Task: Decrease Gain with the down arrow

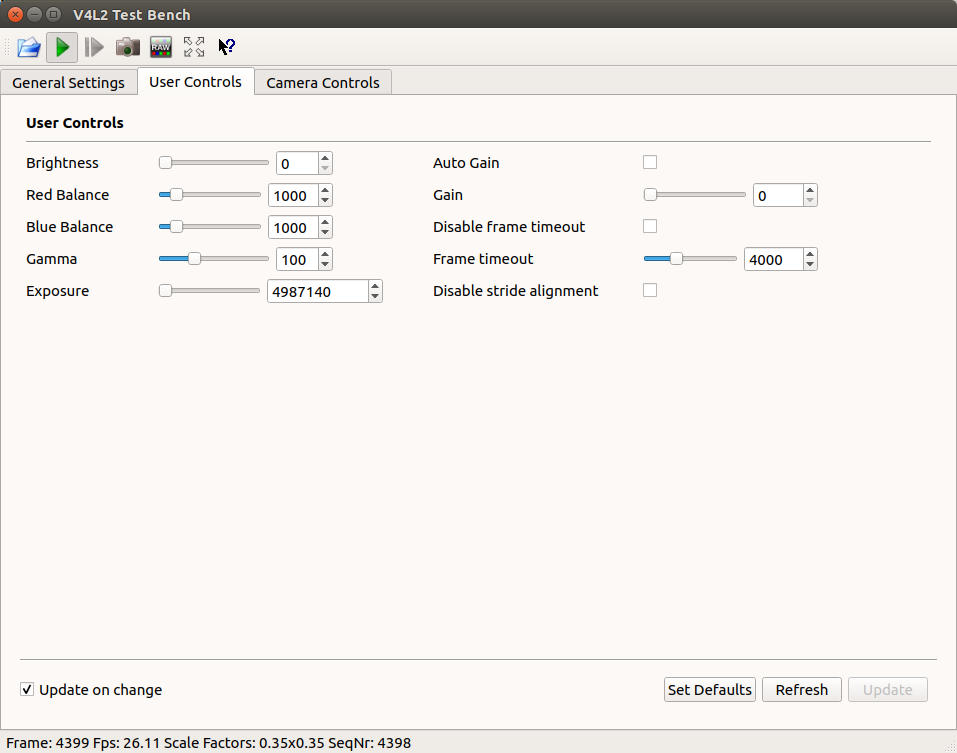Action: click(x=810, y=201)
